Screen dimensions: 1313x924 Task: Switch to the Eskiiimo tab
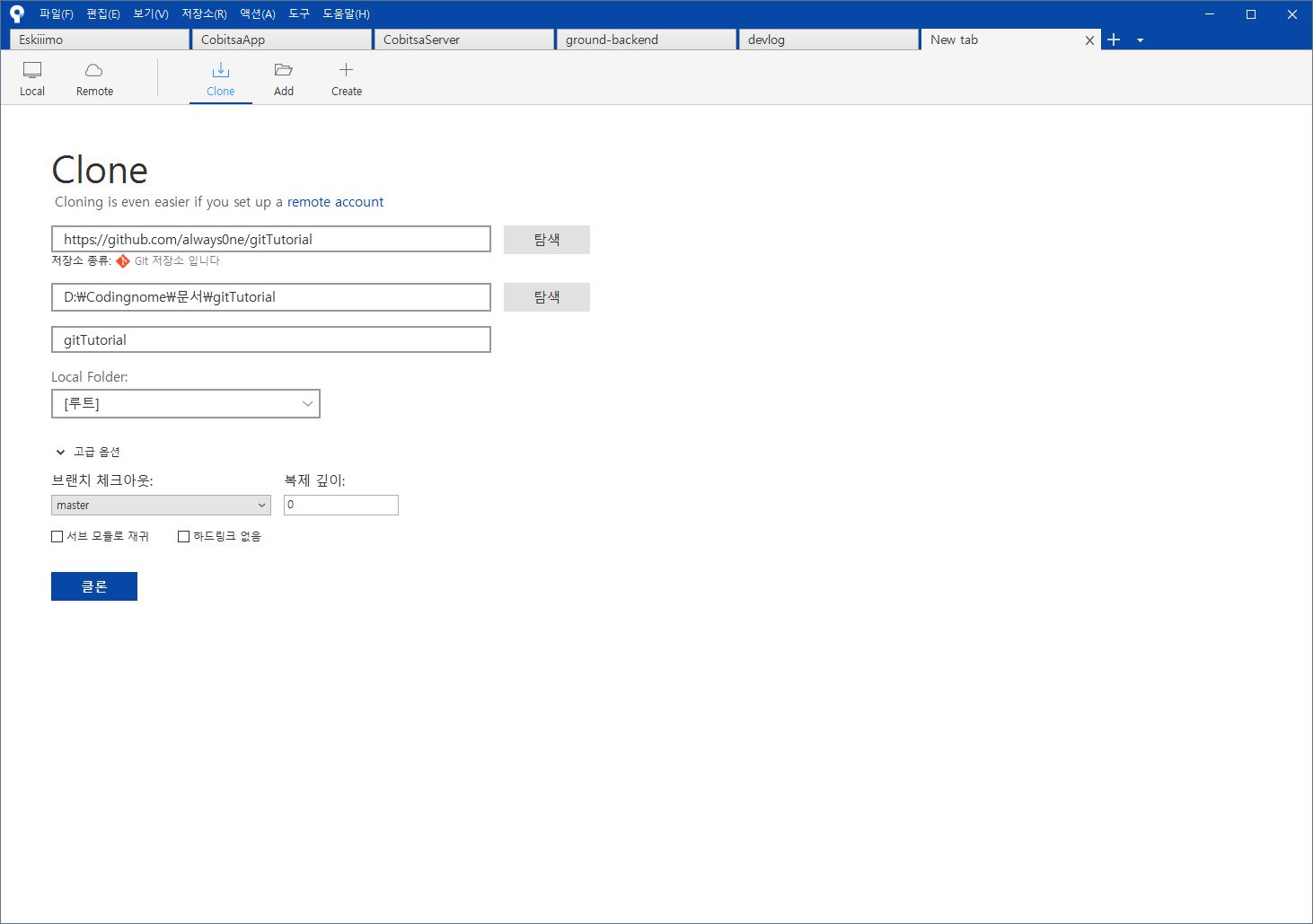pos(99,40)
